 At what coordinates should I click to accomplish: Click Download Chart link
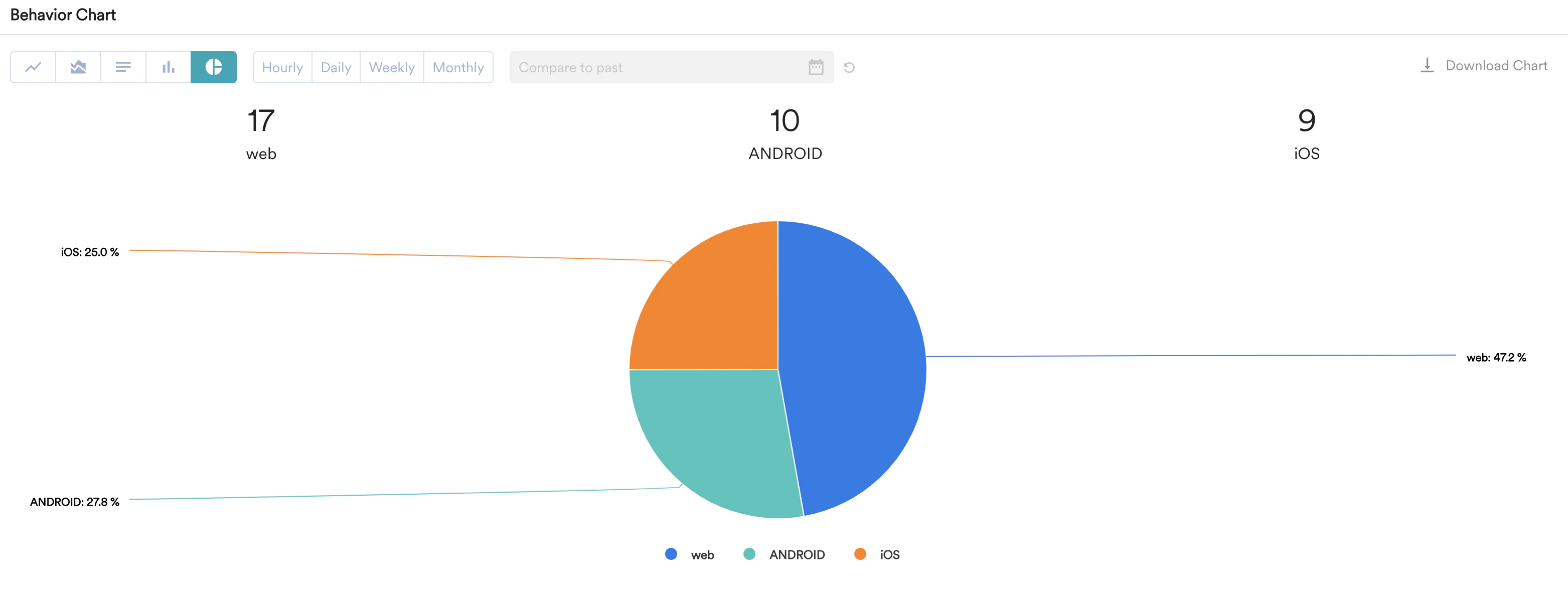tap(1496, 66)
